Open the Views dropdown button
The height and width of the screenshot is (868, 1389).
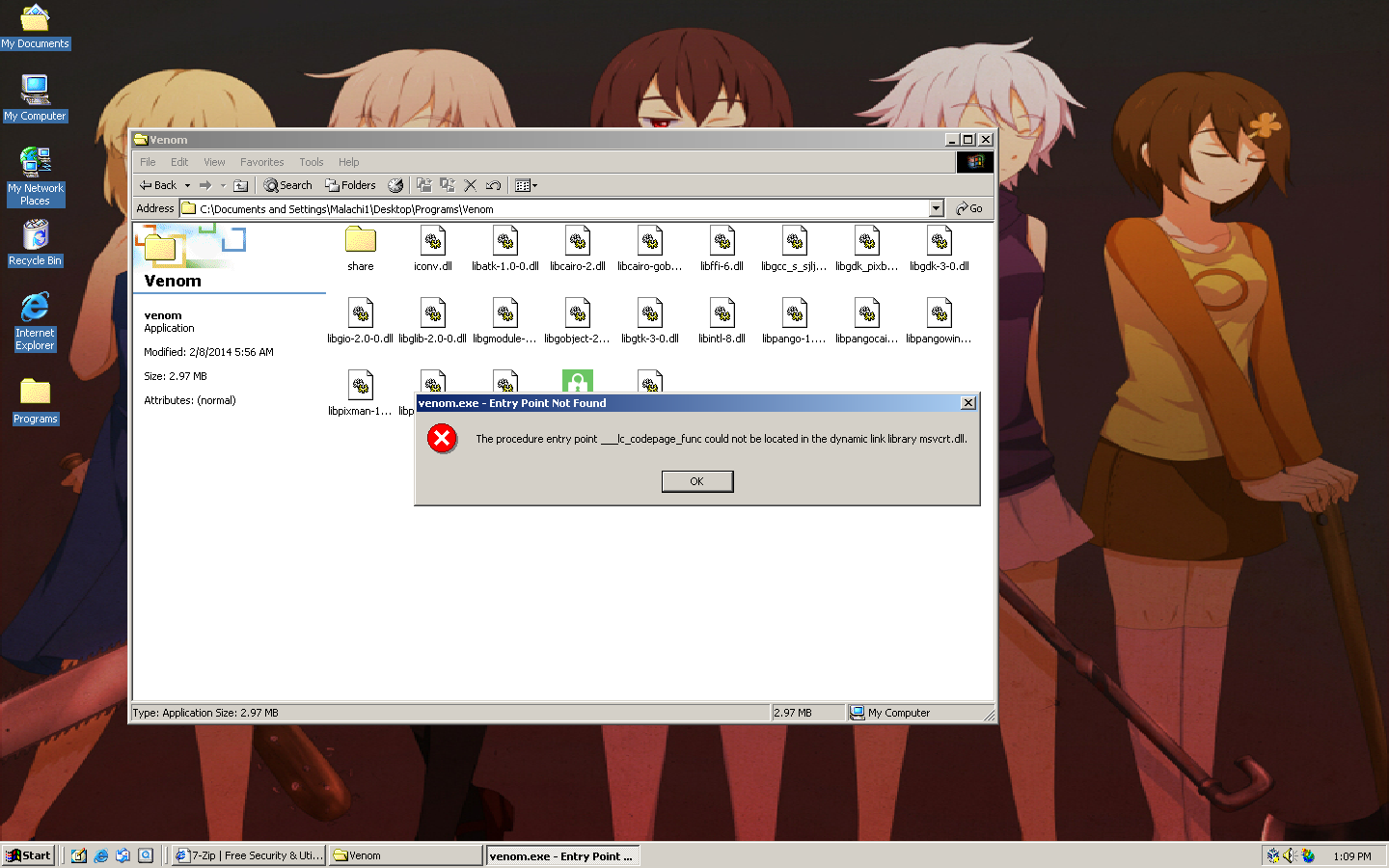[x=526, y=185]
